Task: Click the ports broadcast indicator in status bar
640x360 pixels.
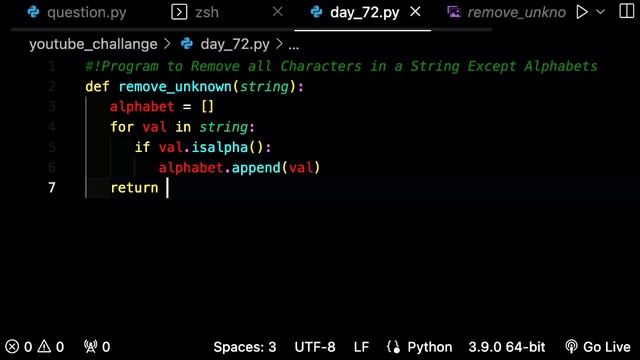Action: pos(97,347)
